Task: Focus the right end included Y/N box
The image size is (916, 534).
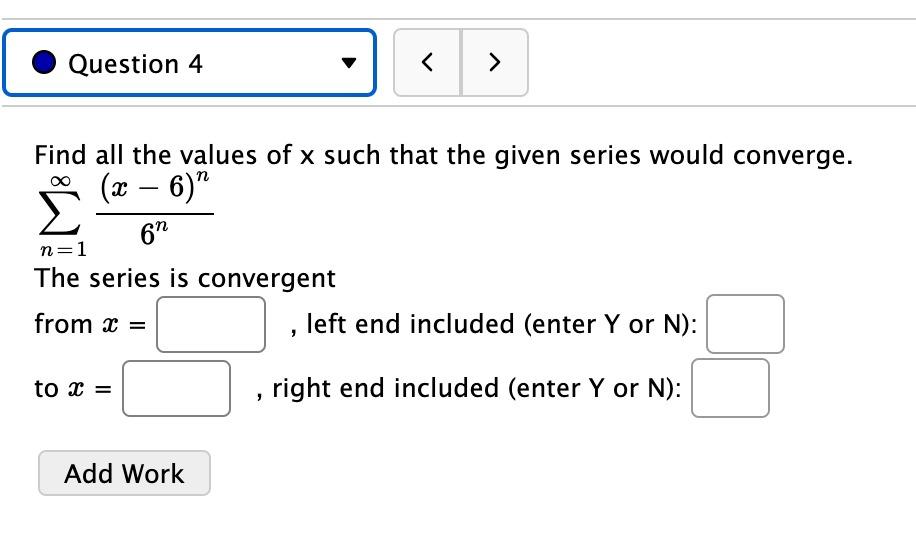Action: (x=731, y=388)
